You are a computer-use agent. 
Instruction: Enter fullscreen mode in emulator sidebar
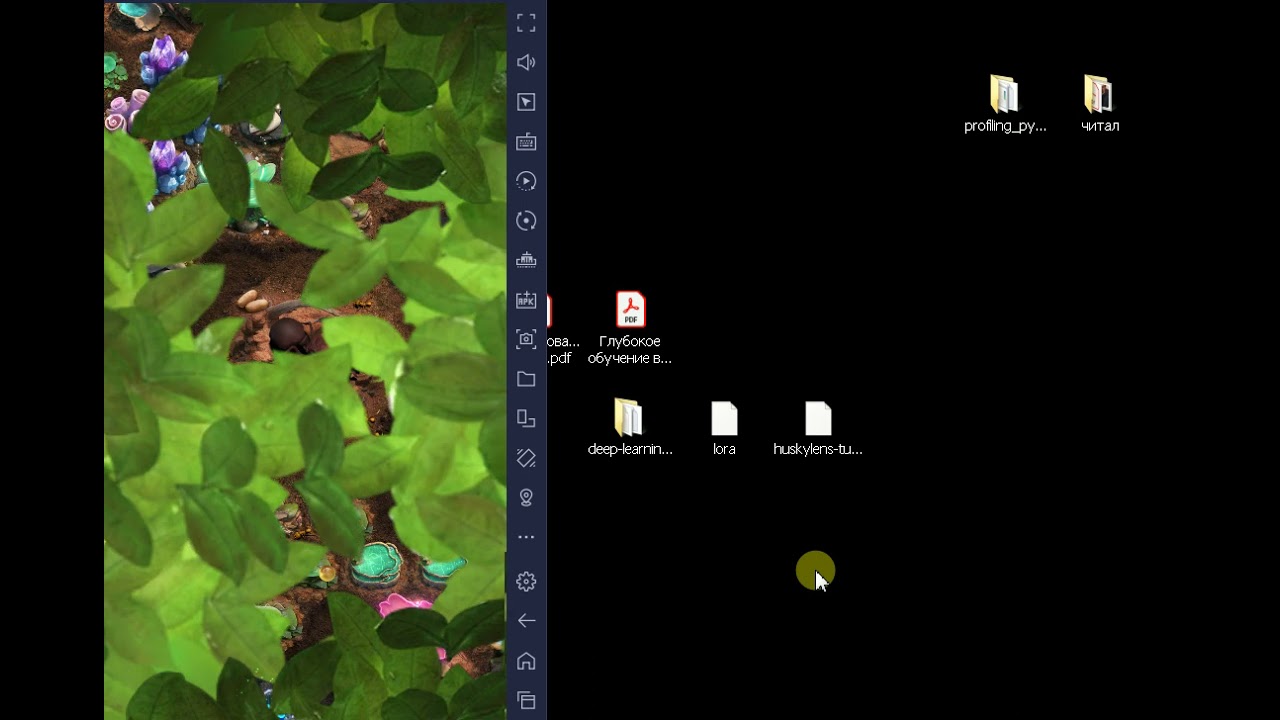click(x=526, y=23)
